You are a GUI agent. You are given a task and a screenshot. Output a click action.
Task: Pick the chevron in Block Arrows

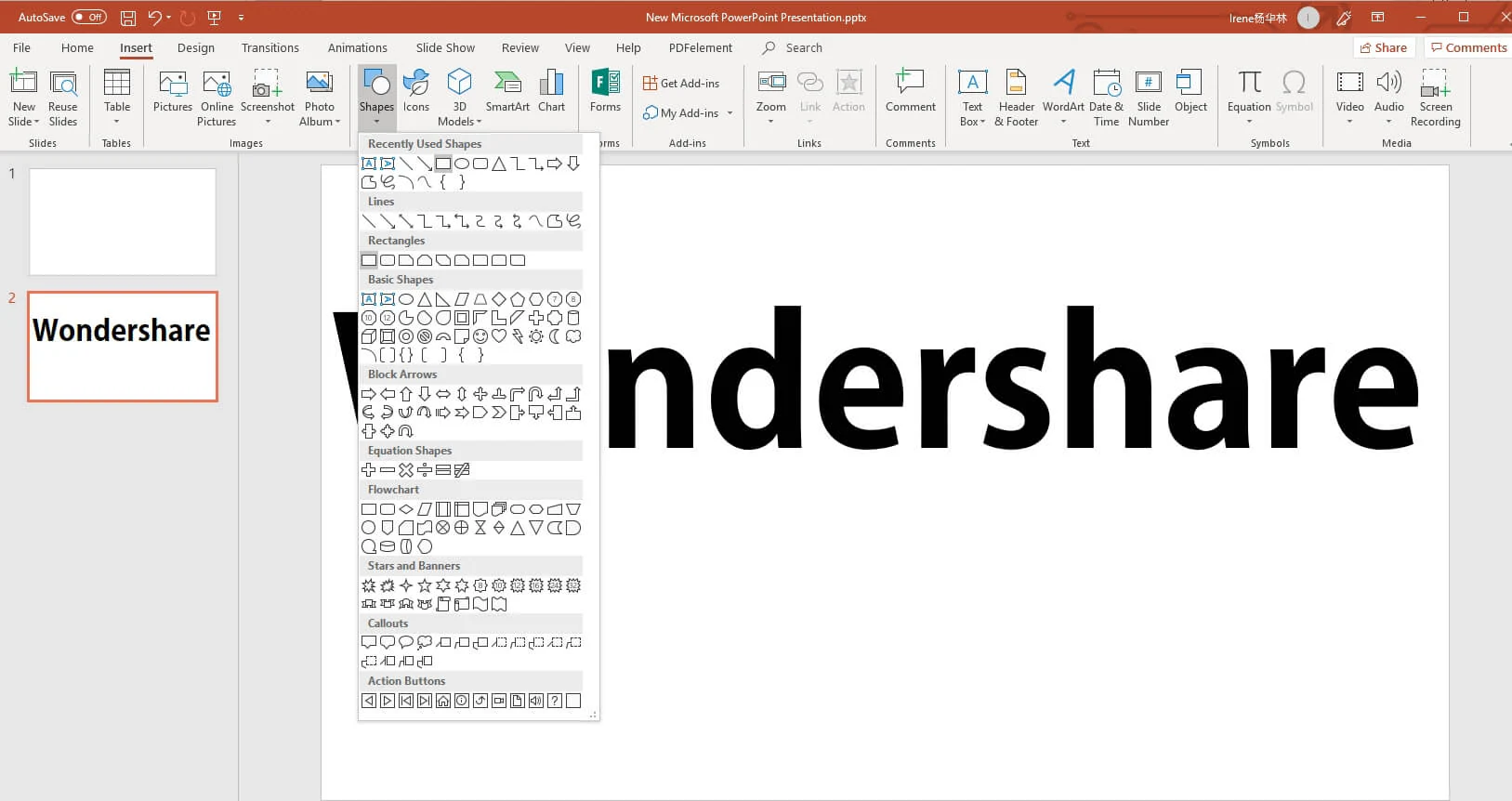(499, 413)
